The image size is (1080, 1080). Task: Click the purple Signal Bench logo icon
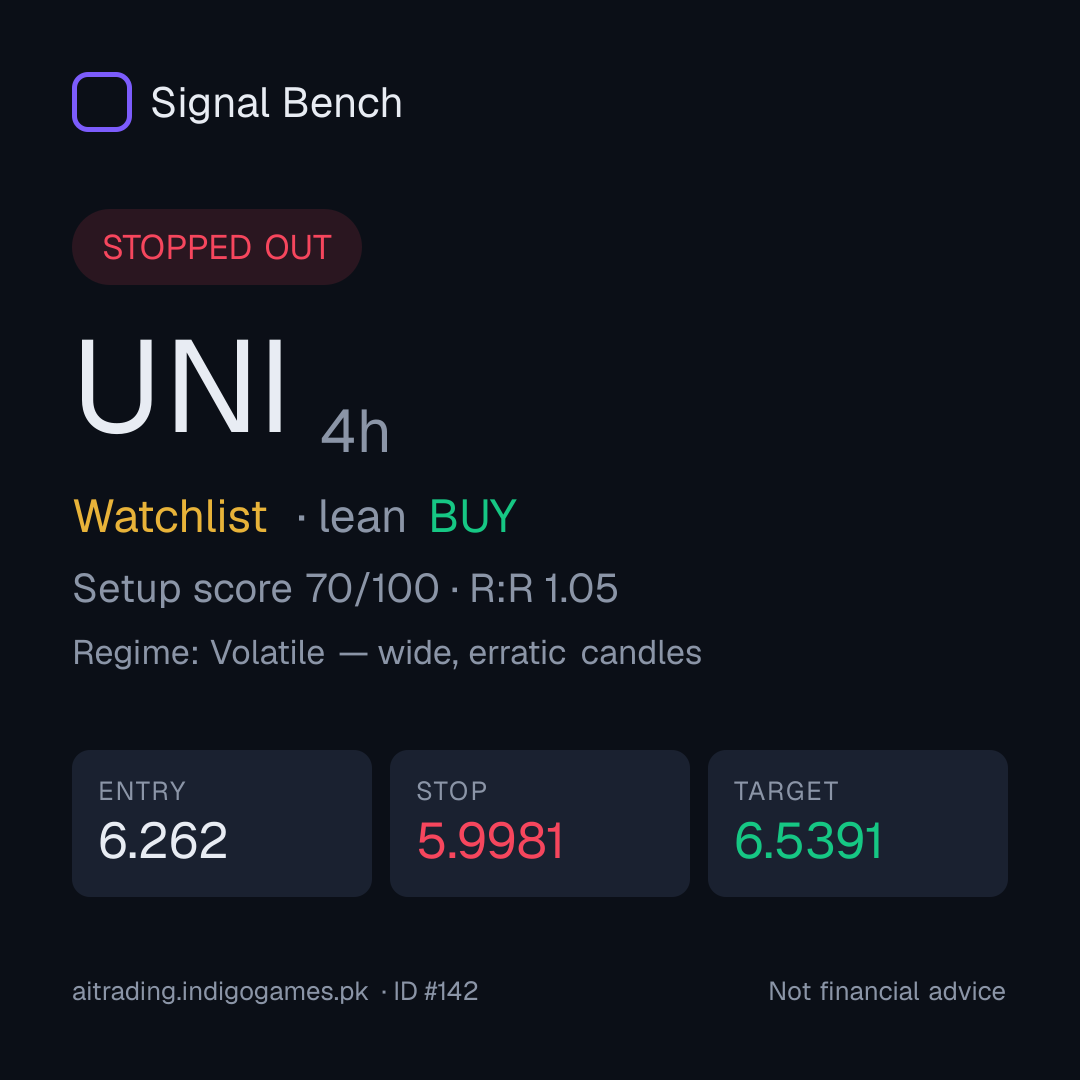tap(102, 102)
